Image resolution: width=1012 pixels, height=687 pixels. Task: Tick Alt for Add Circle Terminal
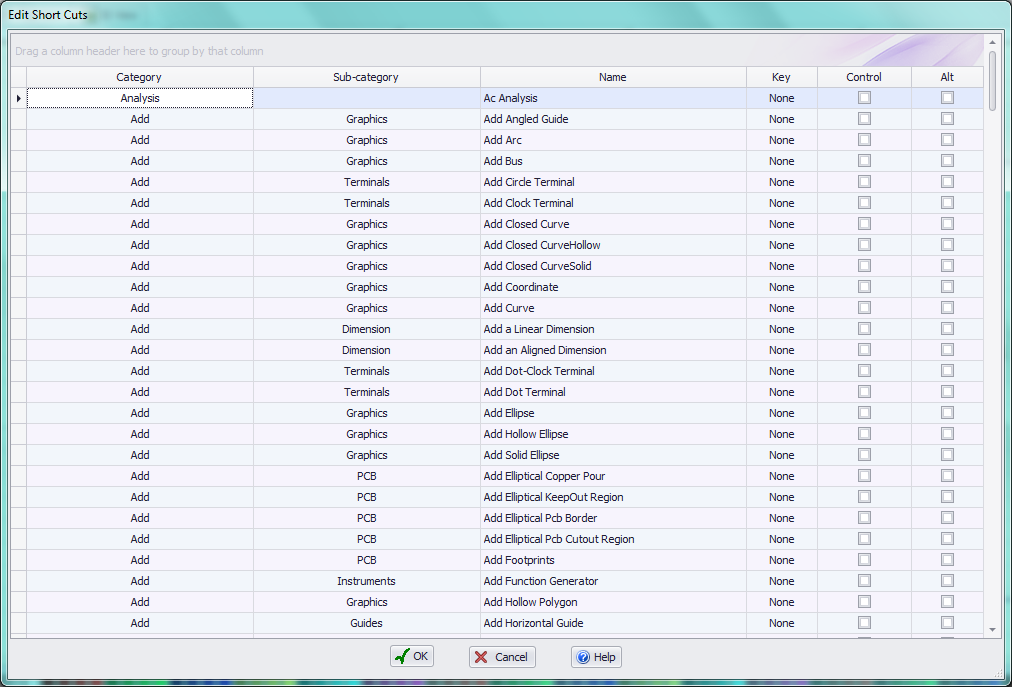[947, 181]
